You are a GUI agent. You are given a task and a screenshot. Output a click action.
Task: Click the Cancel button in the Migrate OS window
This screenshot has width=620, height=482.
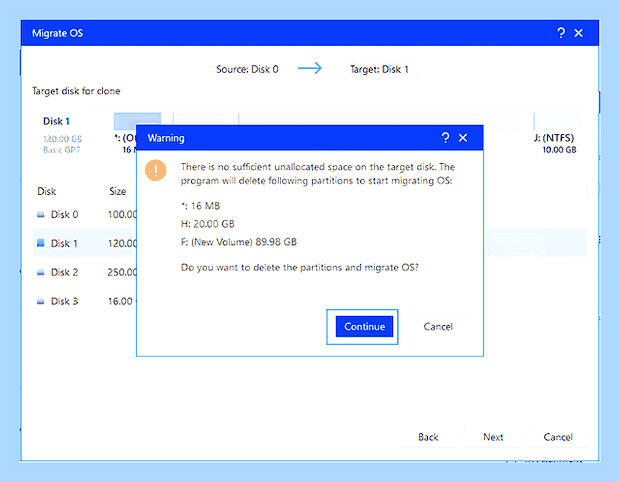pyautogui.click(x=558, y=437)
